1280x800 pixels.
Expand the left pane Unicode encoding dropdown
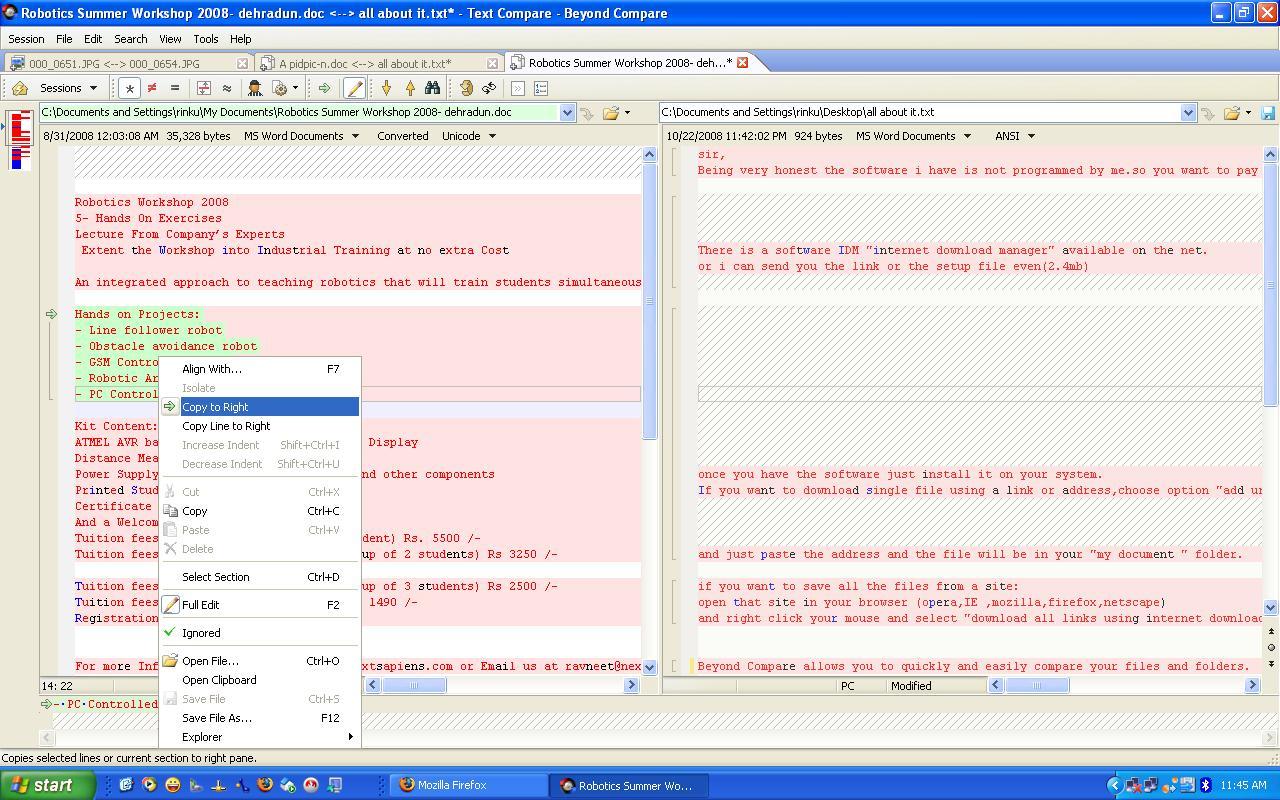click(x=469, y=136)
